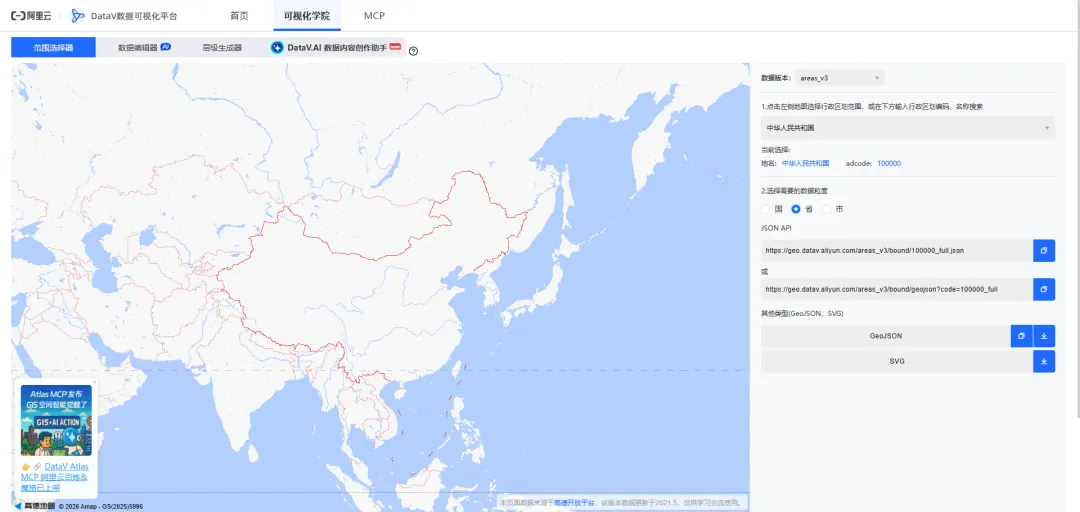This screenshot has width=1080, height=512.
Task: Select the 省 granularity radio button
Action: coord(796,209)
